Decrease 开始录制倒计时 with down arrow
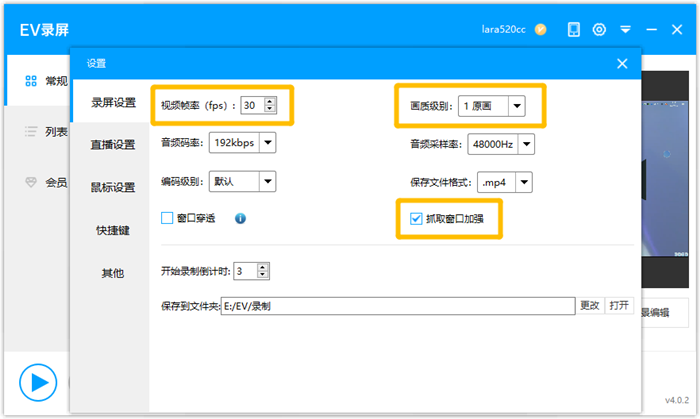The image size is (700, 419). click(262, 275)
